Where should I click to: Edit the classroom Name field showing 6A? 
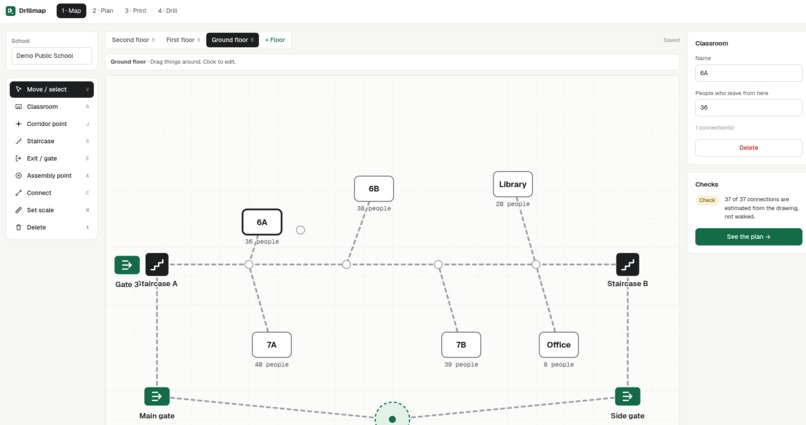(748, 73)
